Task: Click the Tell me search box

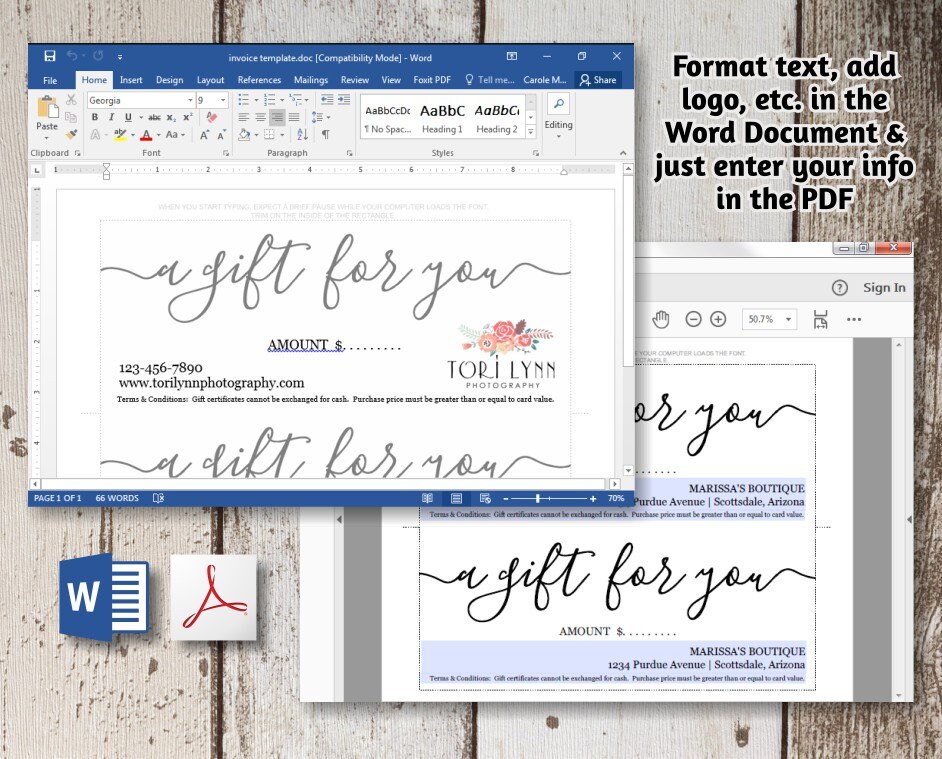Action: coord(490,80)
